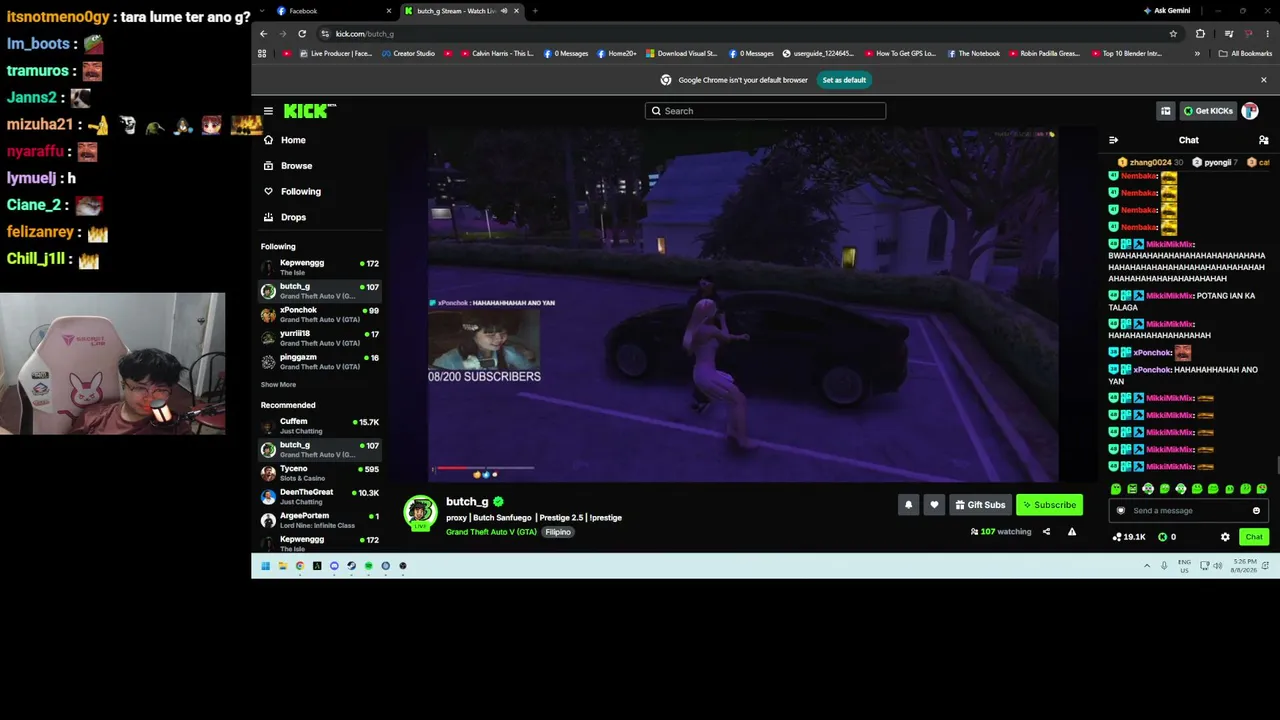Open a new browser tab
The height and width of the screenshot is (720, 1280).
535,11
